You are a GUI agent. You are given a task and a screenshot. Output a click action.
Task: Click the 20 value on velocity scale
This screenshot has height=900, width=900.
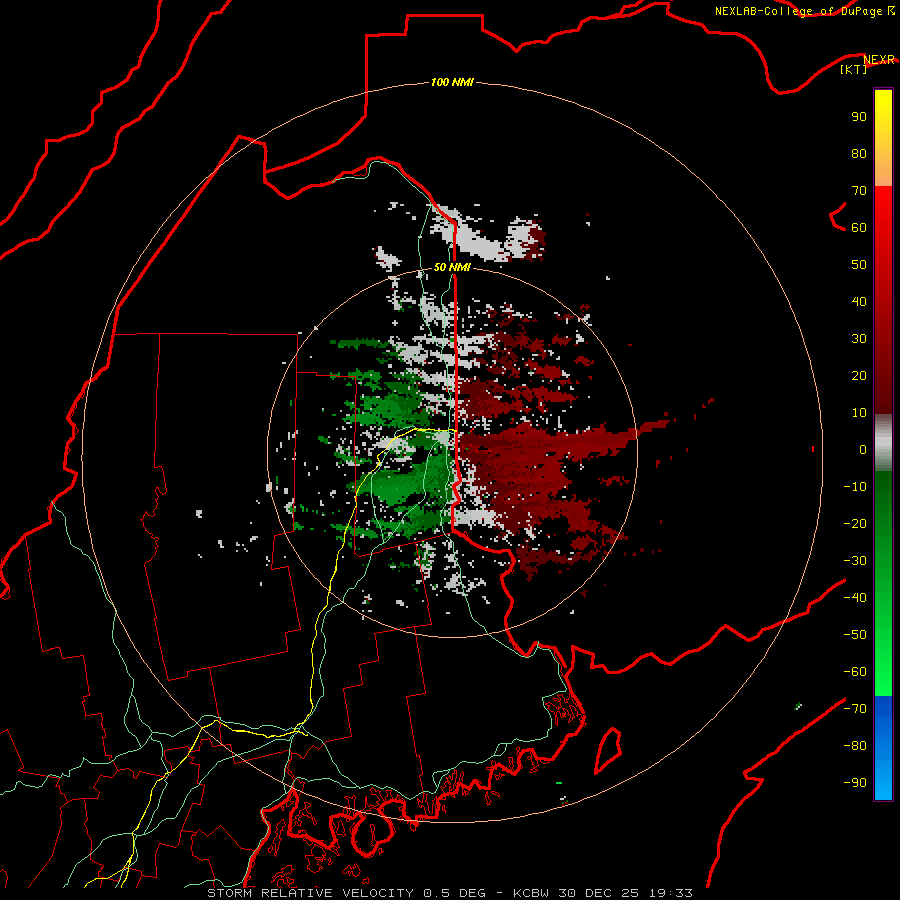[x=859, y=376]
